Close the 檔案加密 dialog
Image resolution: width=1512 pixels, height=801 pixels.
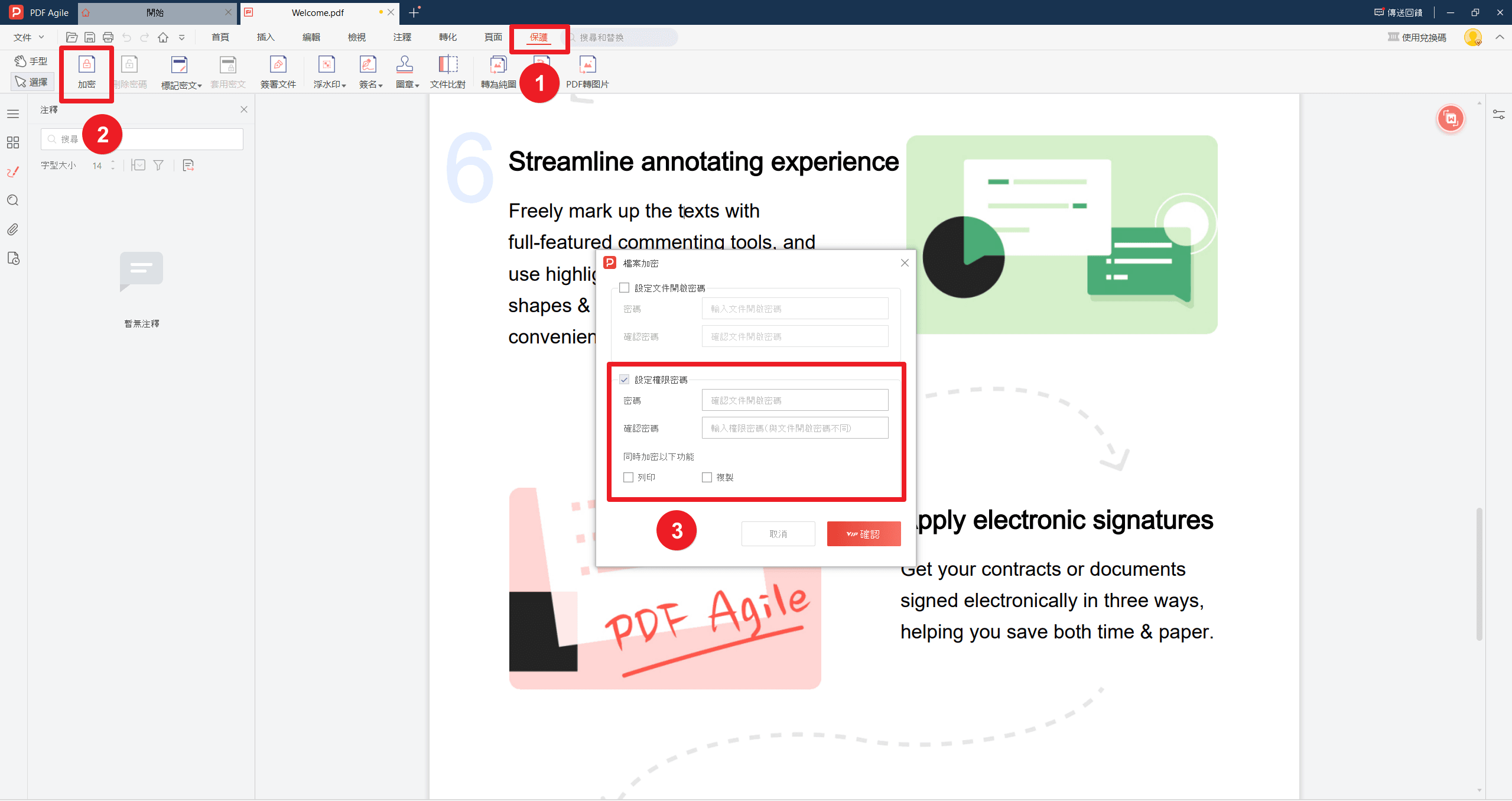pos(905,263)
